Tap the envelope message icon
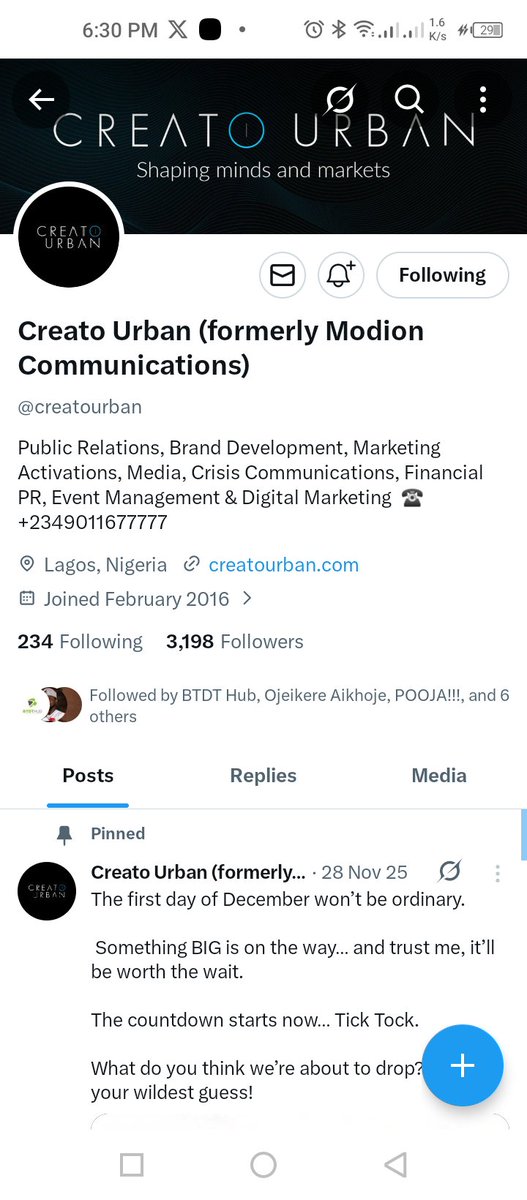Screen dimensions: 527x1200 pyautogui.click(x=283, y=275)
